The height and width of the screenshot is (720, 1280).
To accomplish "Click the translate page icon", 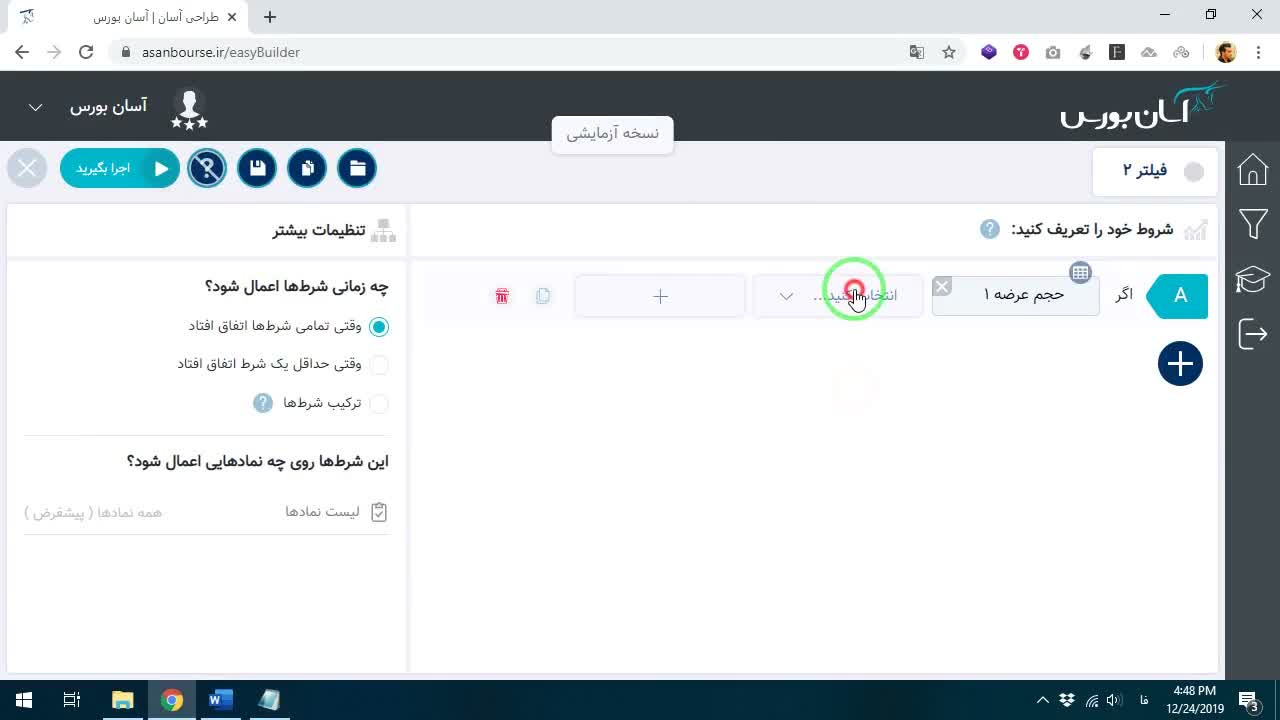I will (916, 52).
